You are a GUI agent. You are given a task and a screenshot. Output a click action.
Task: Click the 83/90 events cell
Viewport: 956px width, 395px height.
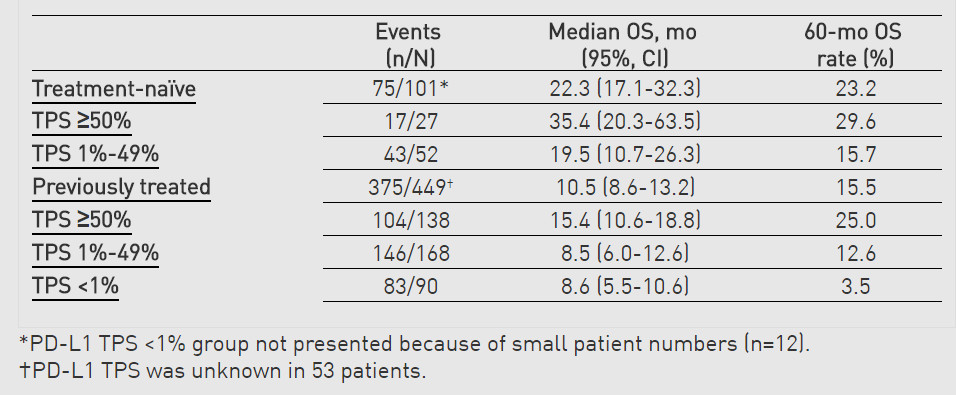point(409,286)
